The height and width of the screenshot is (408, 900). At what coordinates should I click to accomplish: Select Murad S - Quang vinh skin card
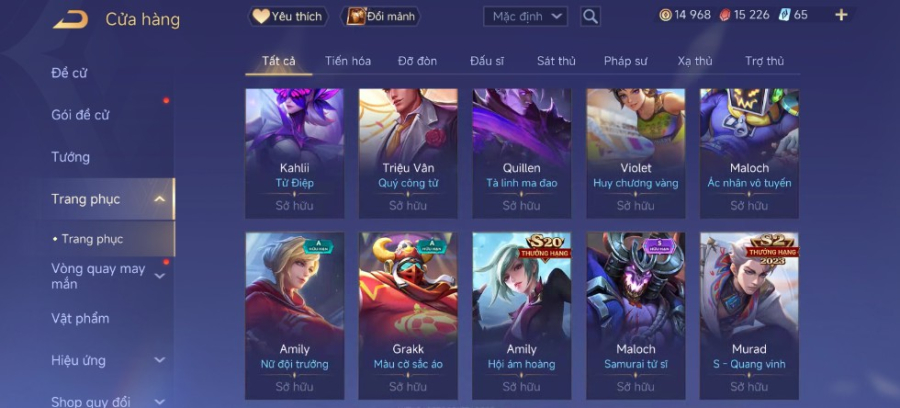[749, 316]
